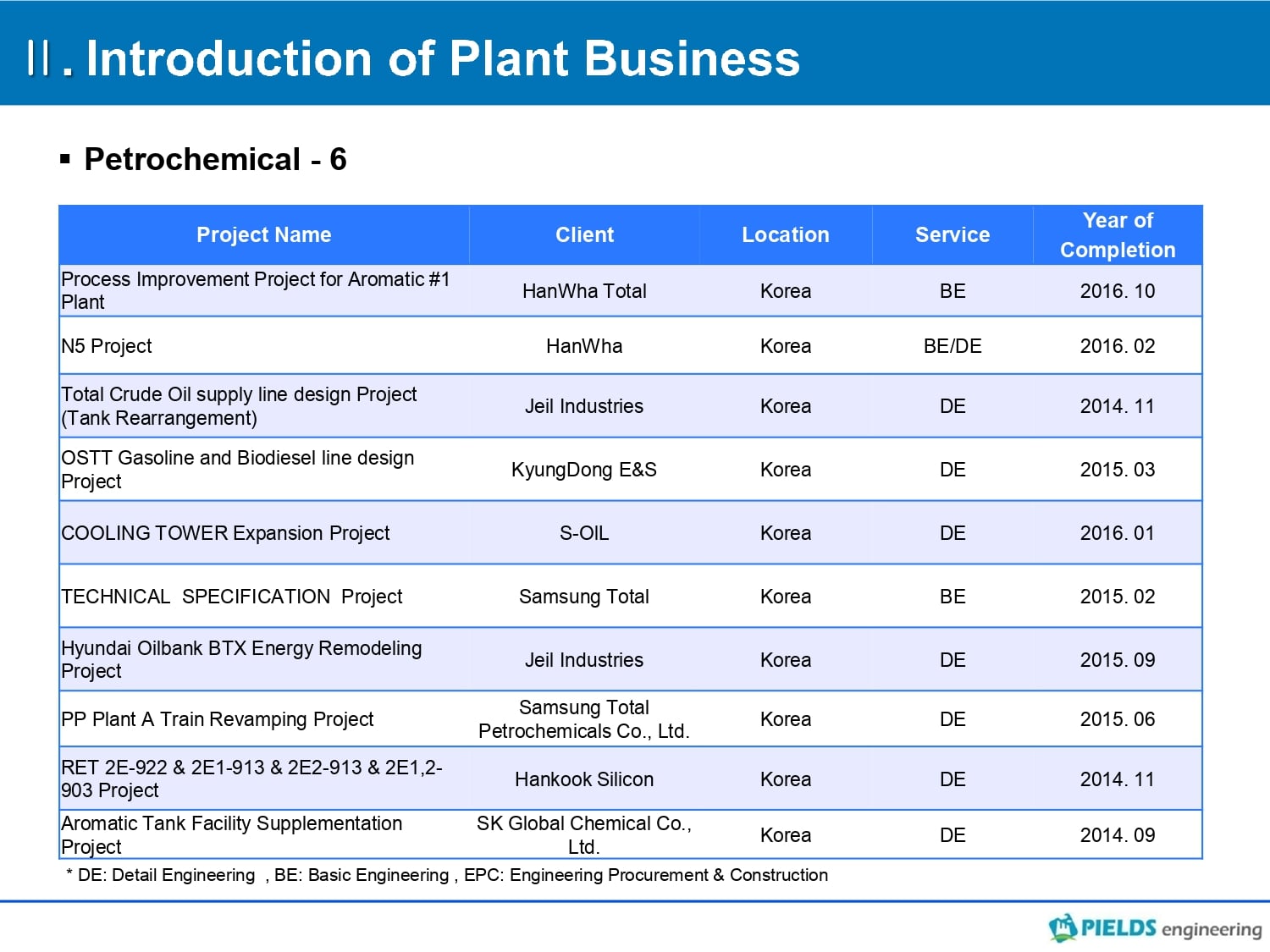The image size is (1270, 952).
Task: Select the 'Petrochemical - 6' heading
Action: 215,159
